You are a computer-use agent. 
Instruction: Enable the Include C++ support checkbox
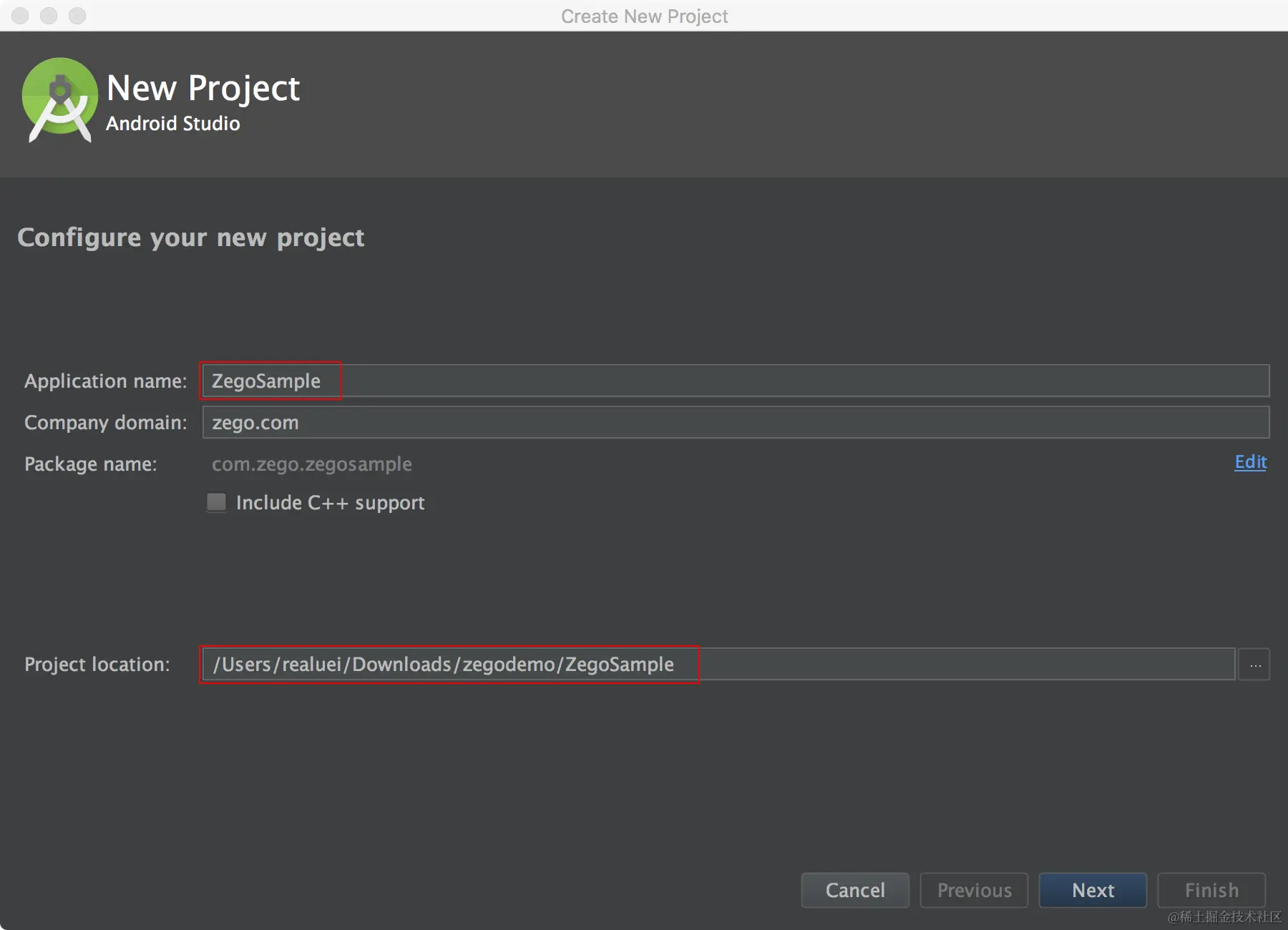[x=216, y=502]
